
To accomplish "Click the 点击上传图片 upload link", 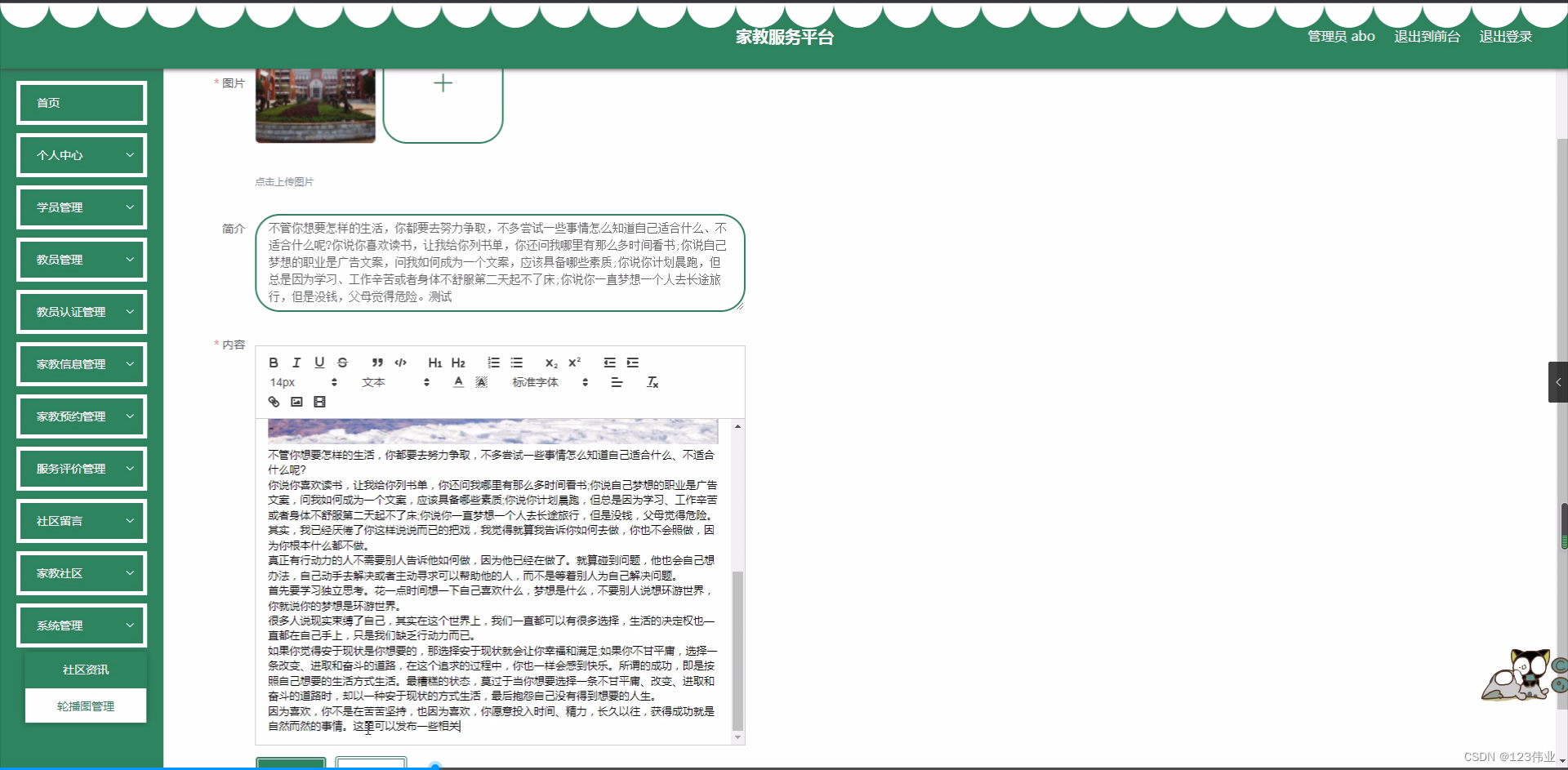I will click(283, 181).
